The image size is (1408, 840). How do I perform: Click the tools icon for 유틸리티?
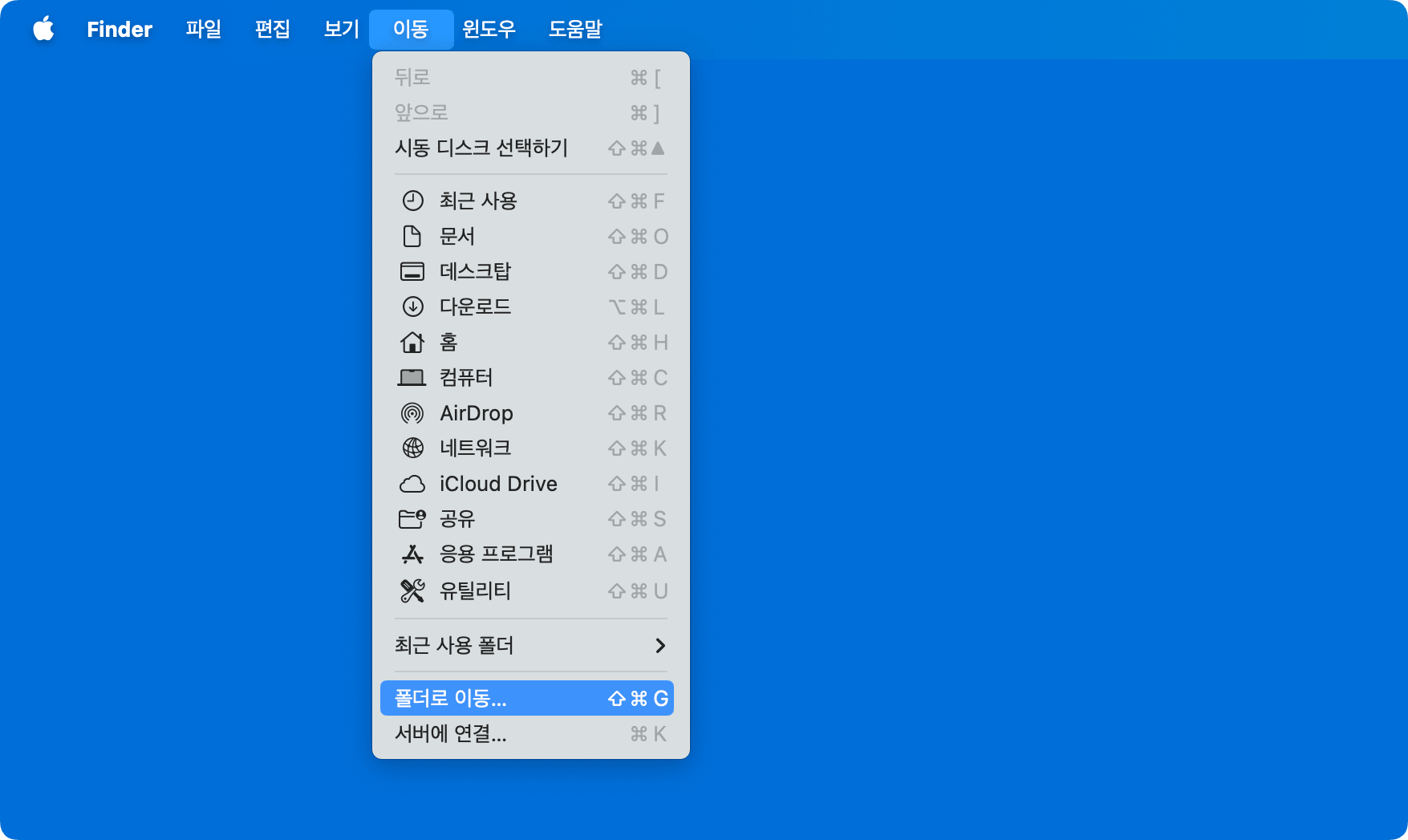coord(412,591)
